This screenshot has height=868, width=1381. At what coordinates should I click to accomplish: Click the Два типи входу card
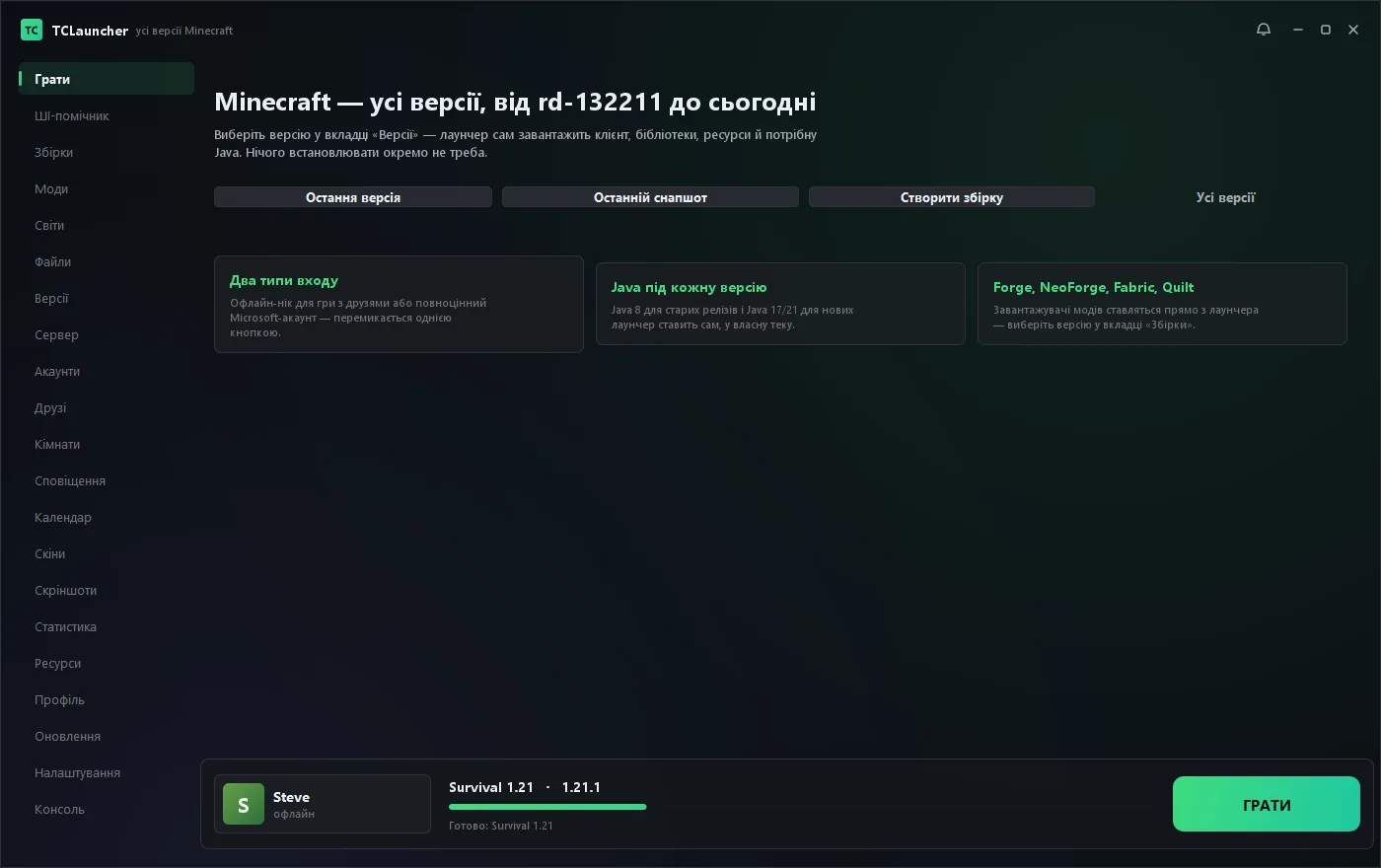coord(399,304)
